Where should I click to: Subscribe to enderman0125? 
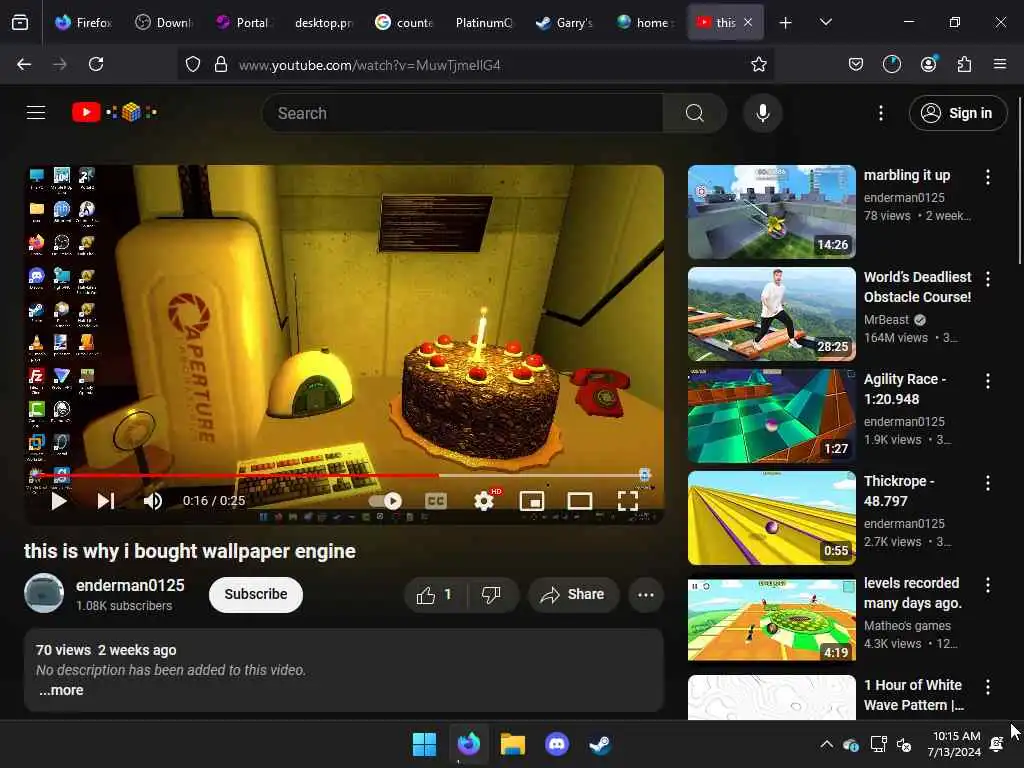pyautogui.click(x=256, y=594)
